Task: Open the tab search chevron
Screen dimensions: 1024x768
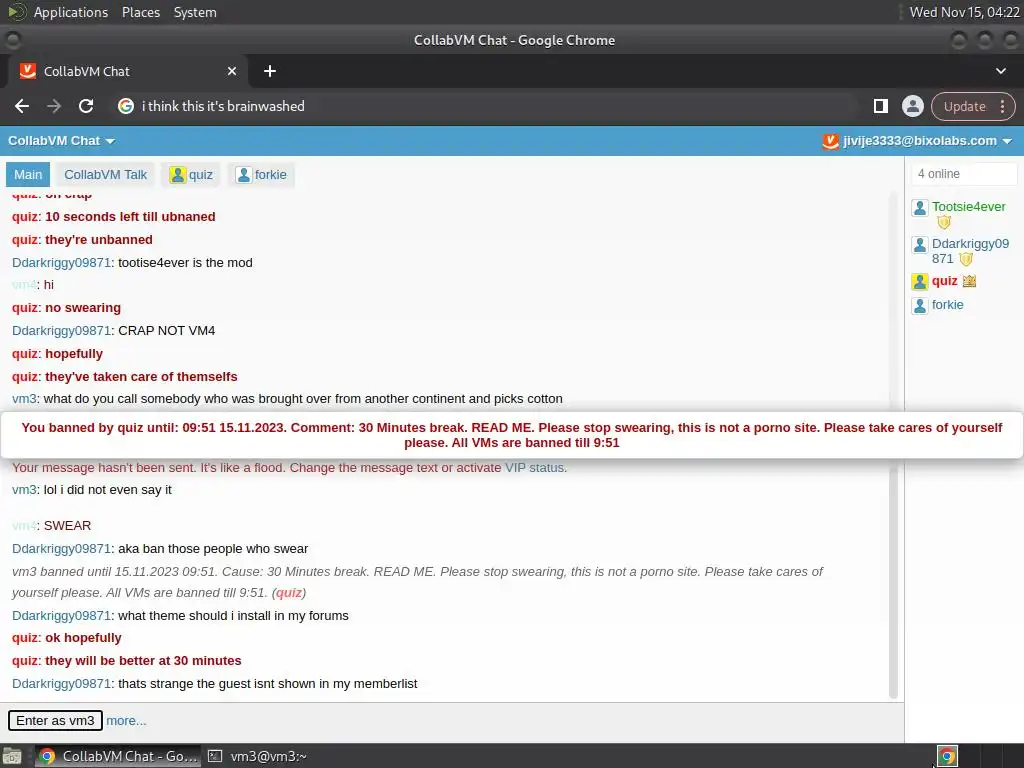Action: (x=1000, y=71)
